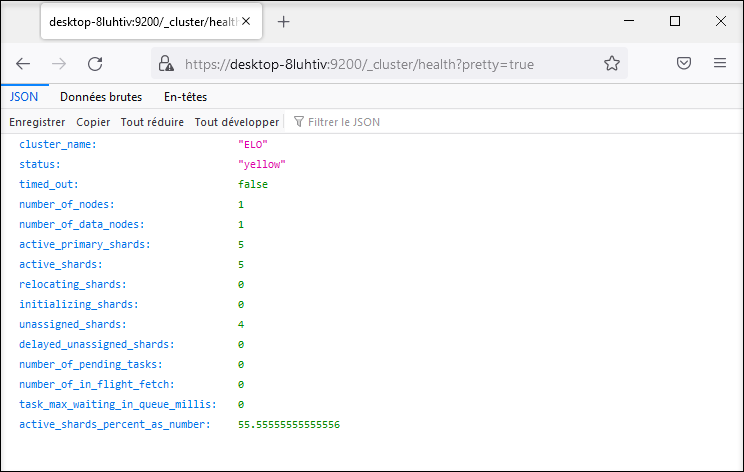
Task: Select the desktop-8luhtiv:9200 browser tab
Action: pyautogui.click(x=151, y=21)
